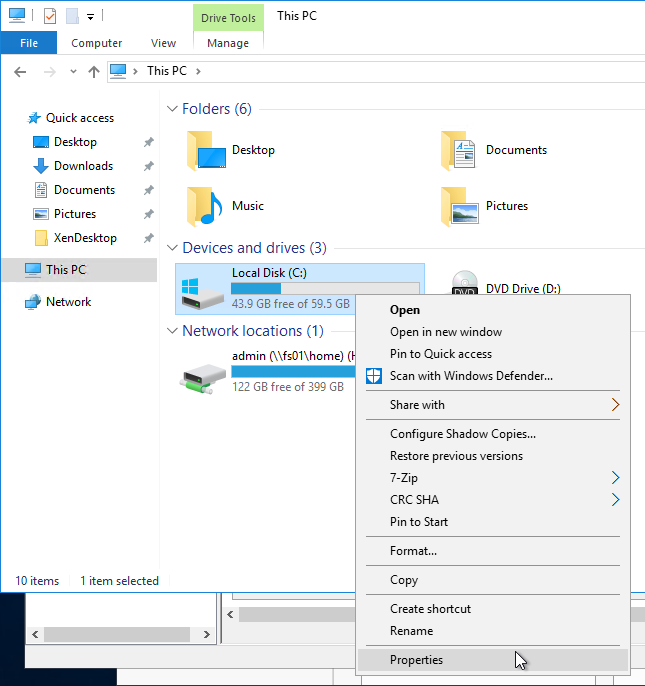Image resolution: width=645 pixels, height=686 pixels.
Task: Collapse the Network locations group
Action: (172, 331)
